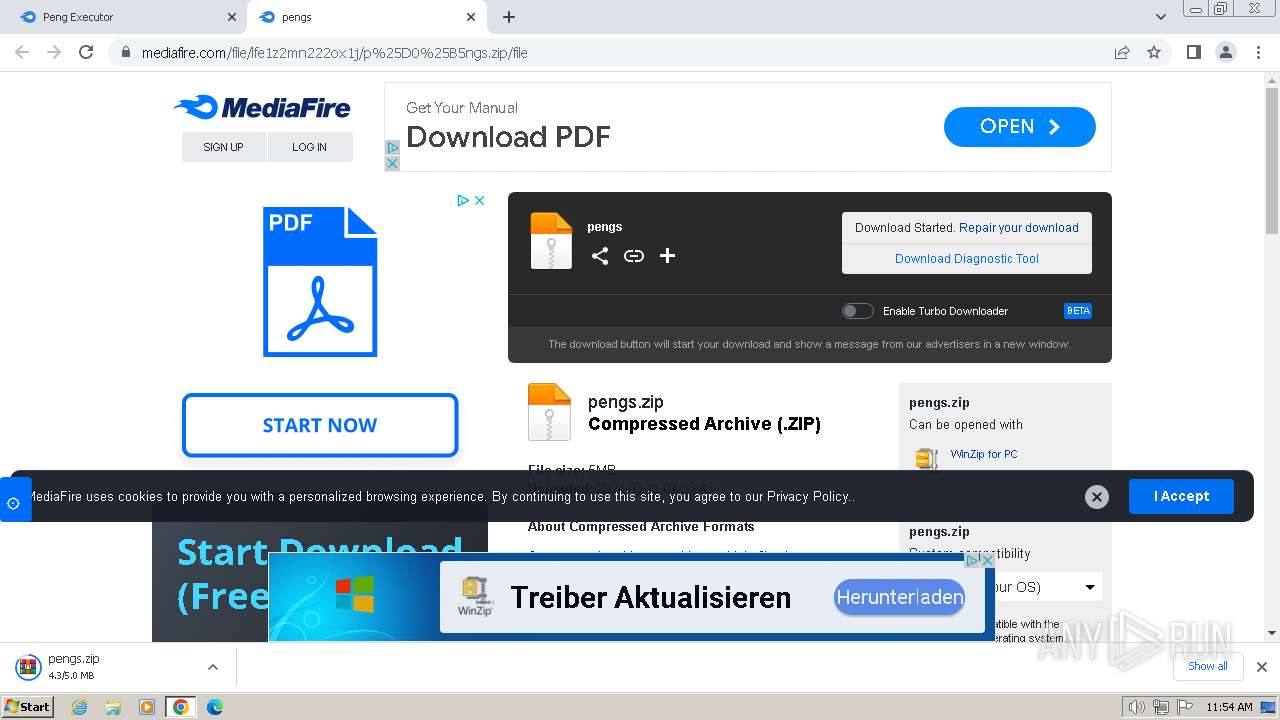Open the pengs.zip download item
This screenshot has width=1280, height=720.
pos(100,667)
